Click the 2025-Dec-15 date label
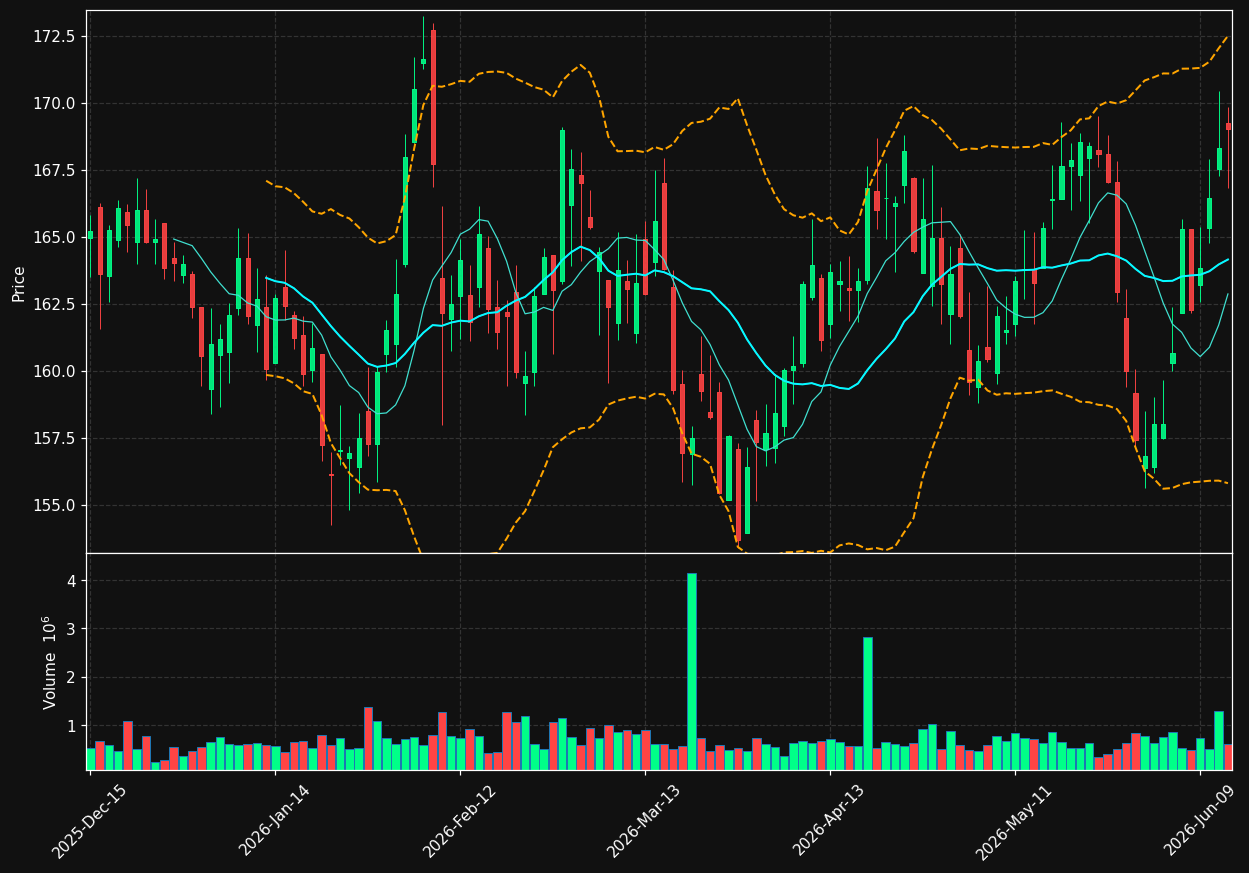 click(90, 821)
